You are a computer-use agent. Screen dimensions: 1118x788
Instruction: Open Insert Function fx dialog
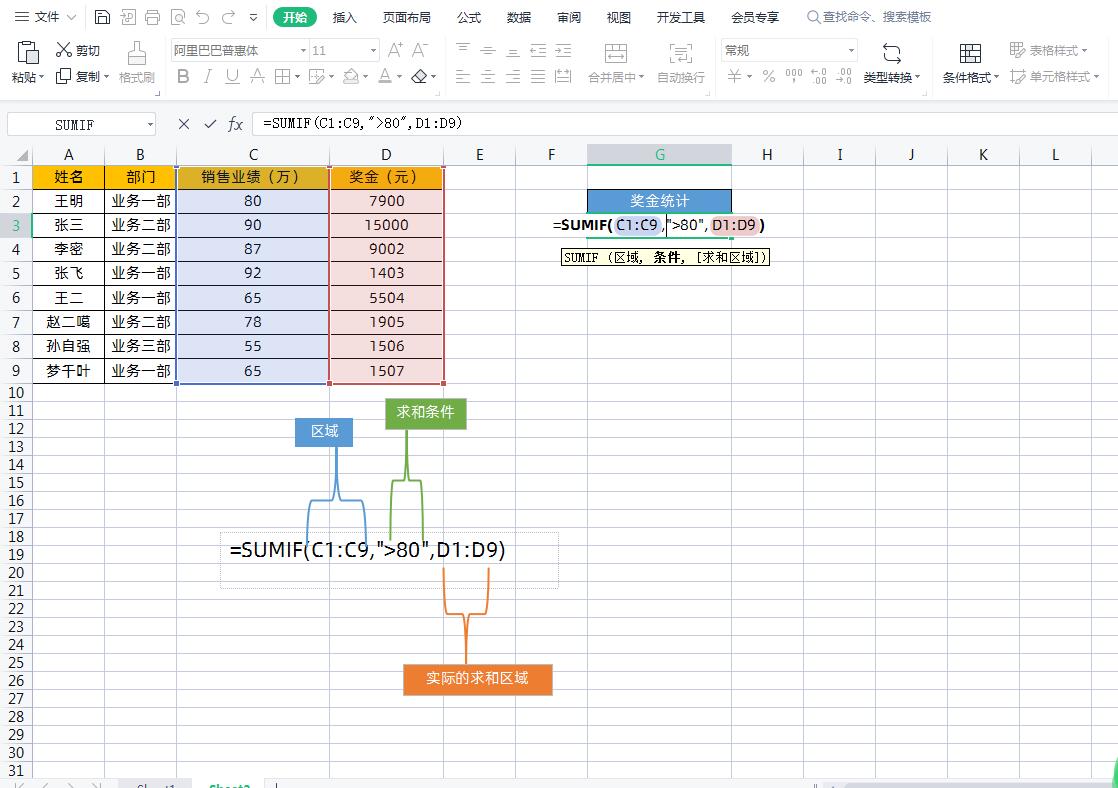[235, 124]
